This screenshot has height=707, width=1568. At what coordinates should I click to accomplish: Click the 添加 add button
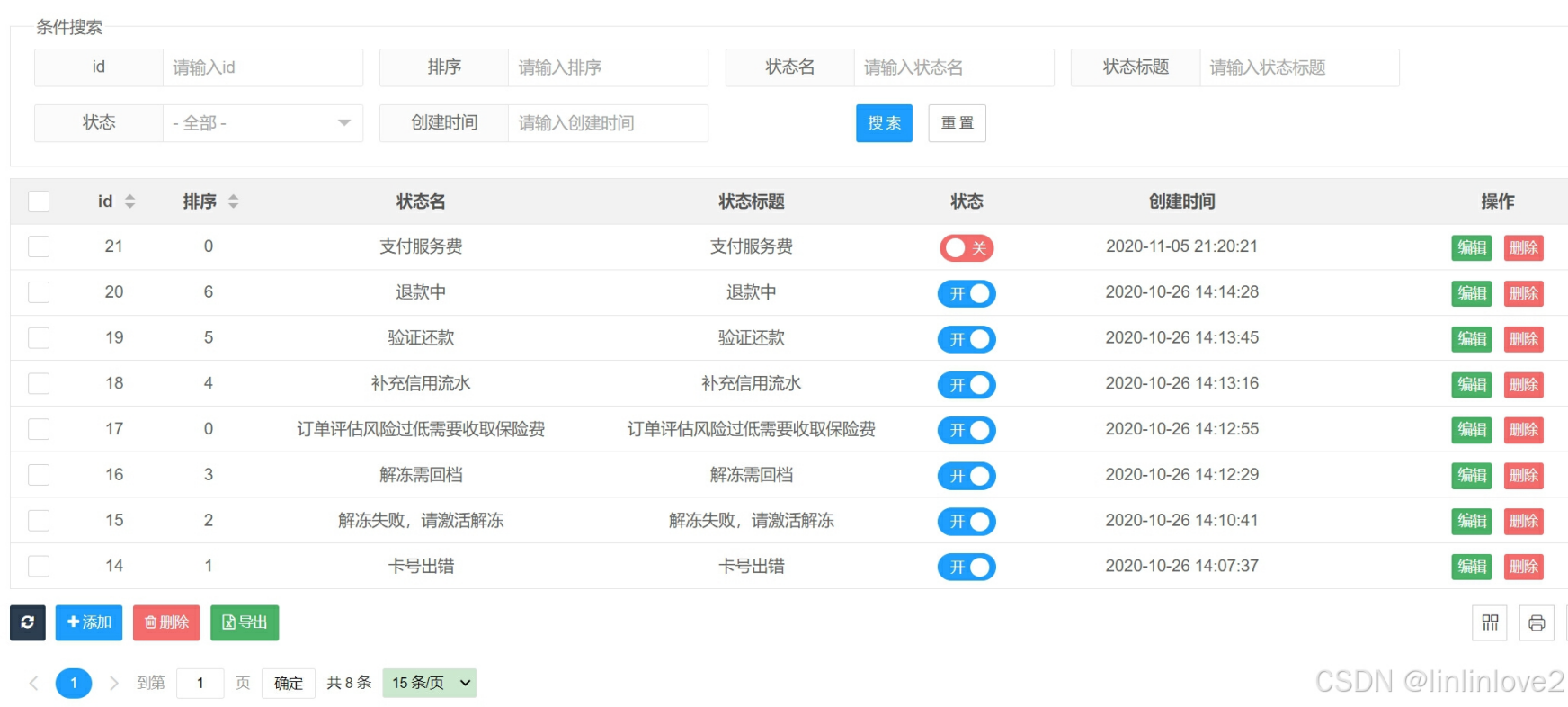pyautogui.click(x=89, y=622)
